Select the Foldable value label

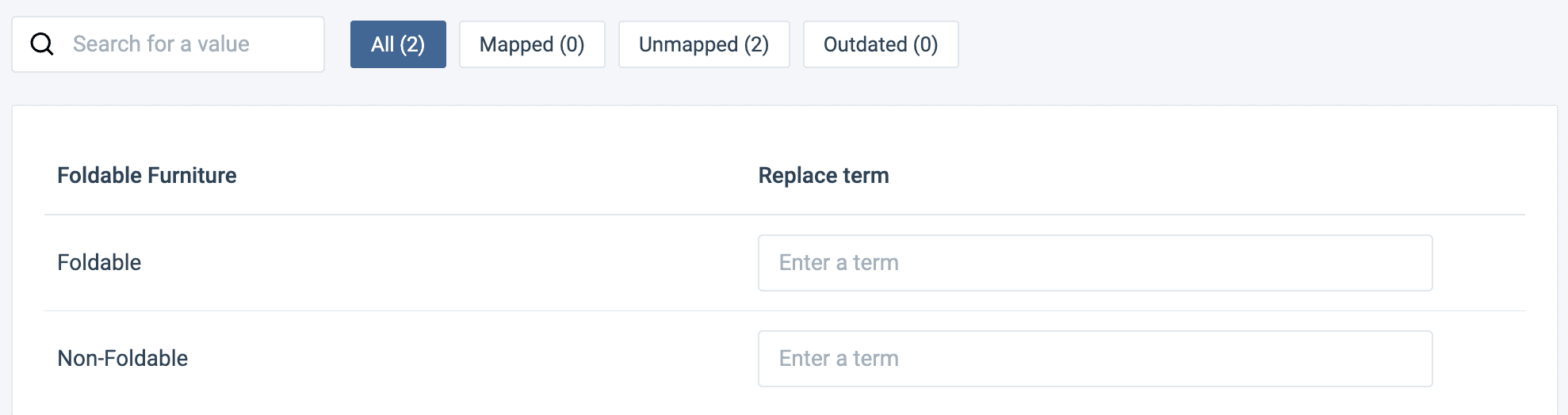(99, 262)
